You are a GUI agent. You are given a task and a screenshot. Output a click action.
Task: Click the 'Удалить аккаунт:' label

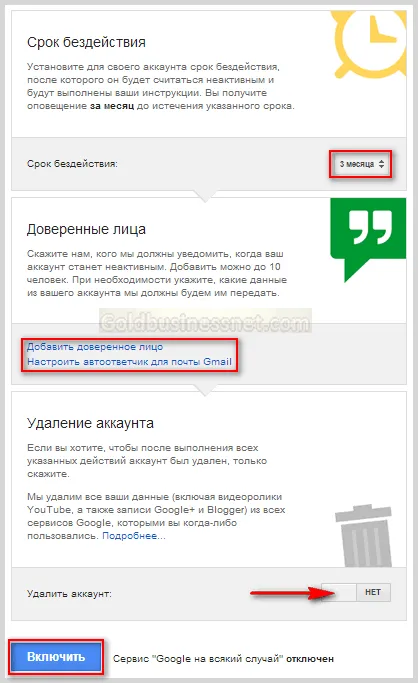pos(69,594)
